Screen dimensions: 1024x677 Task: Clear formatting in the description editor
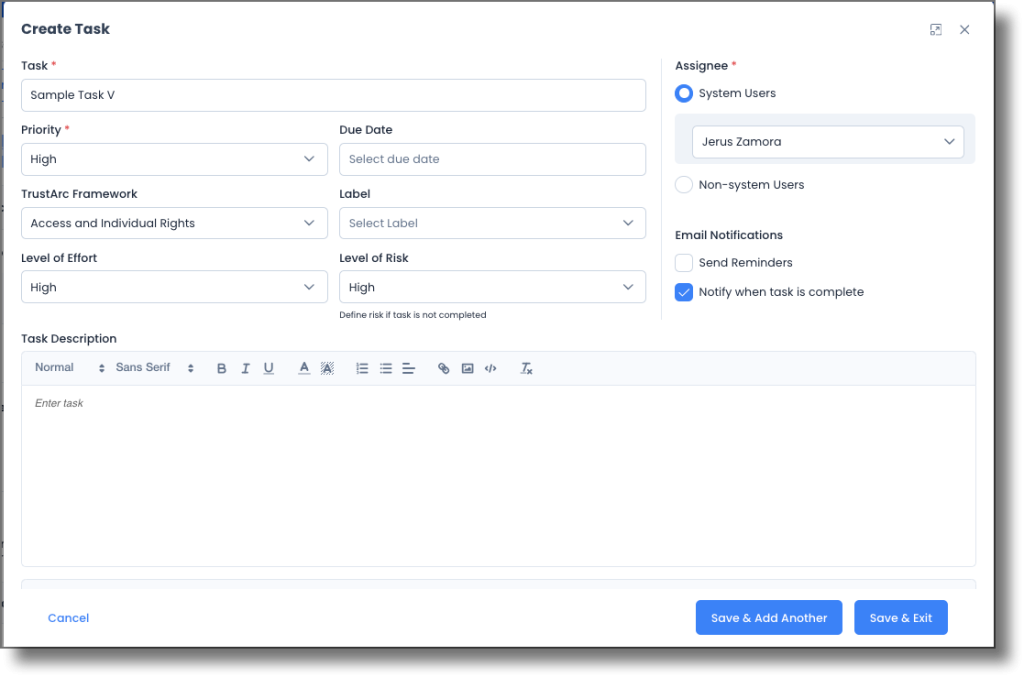(x=526, y=368)
